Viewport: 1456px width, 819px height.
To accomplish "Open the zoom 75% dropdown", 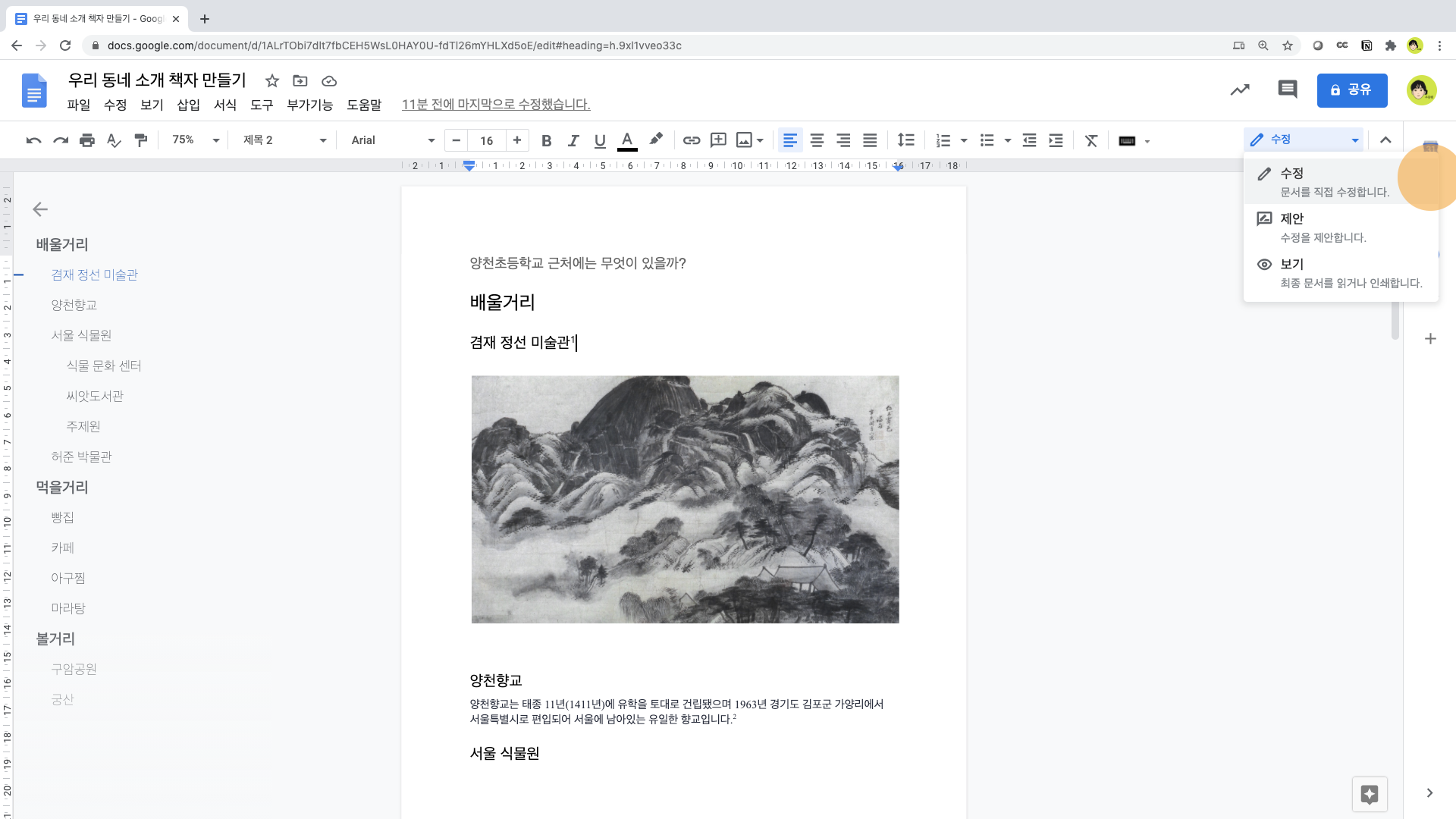I will coord(195,140).
